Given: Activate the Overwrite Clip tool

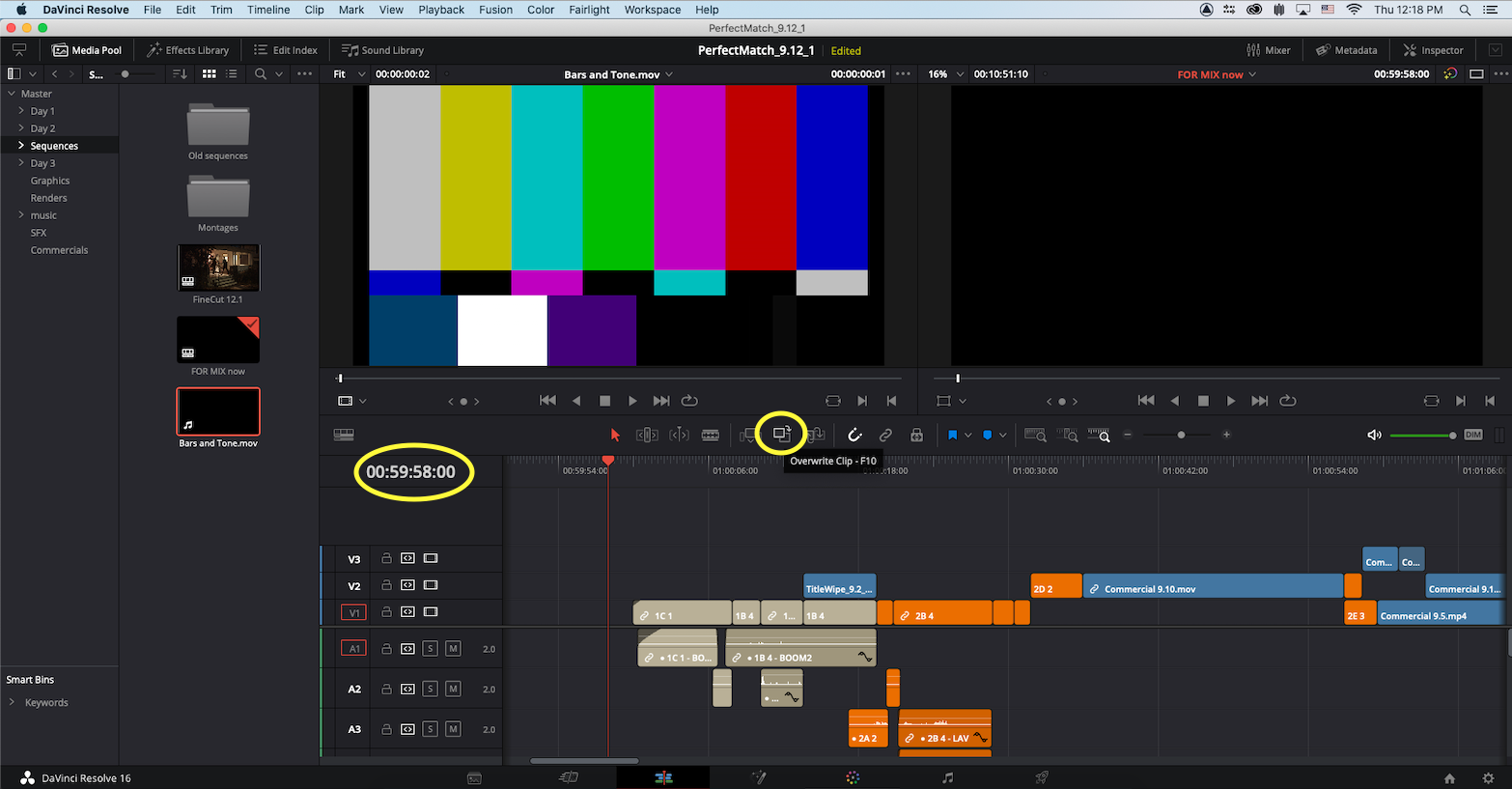Looking at the screenshot, I should (781, 435).
